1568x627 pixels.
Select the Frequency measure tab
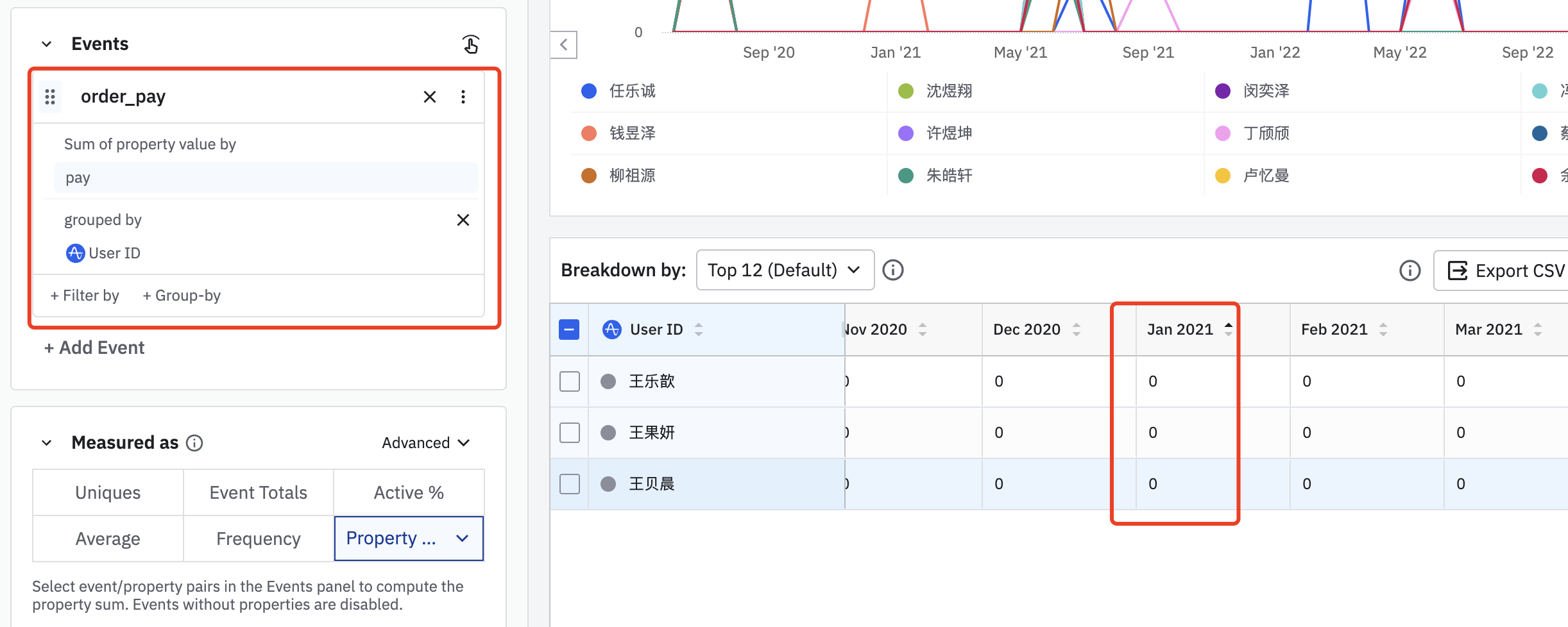[259, 539]
